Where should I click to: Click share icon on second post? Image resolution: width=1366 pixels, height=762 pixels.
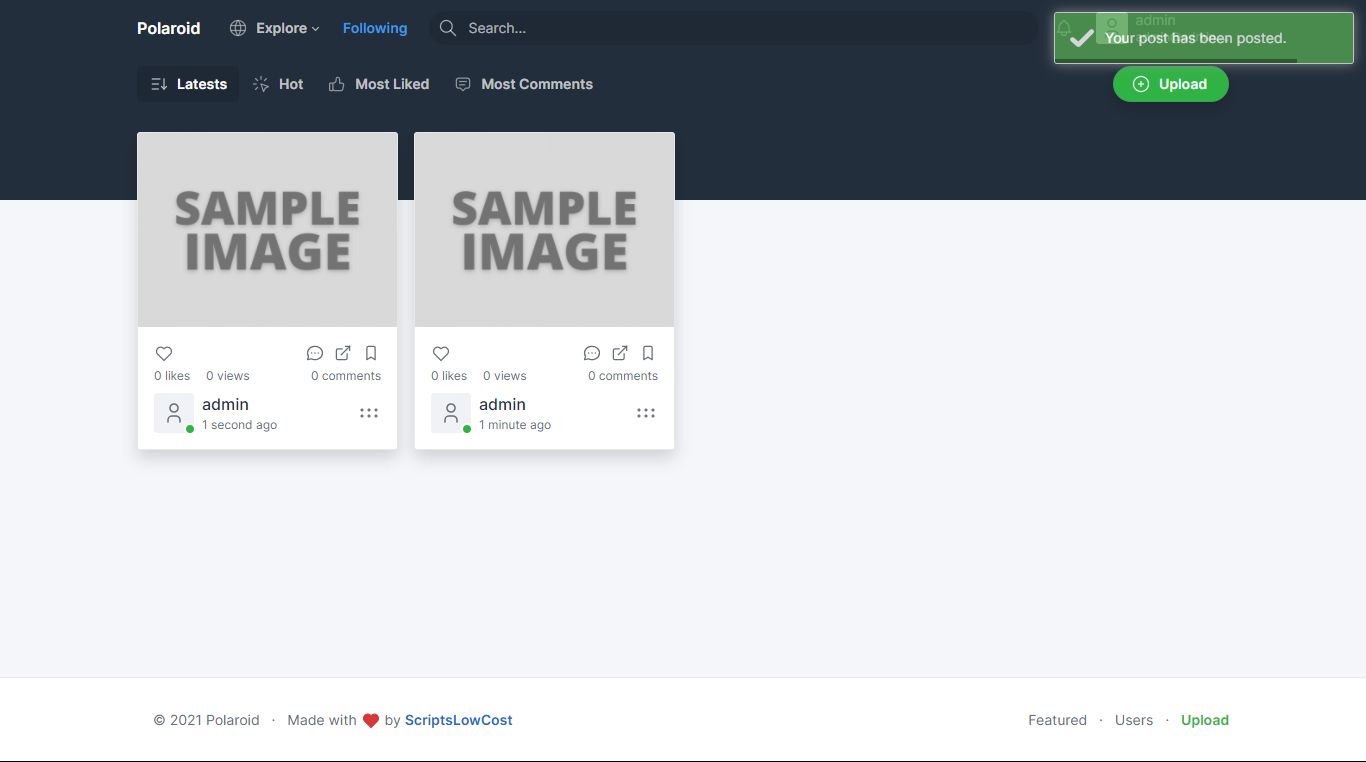pos(620,353)
